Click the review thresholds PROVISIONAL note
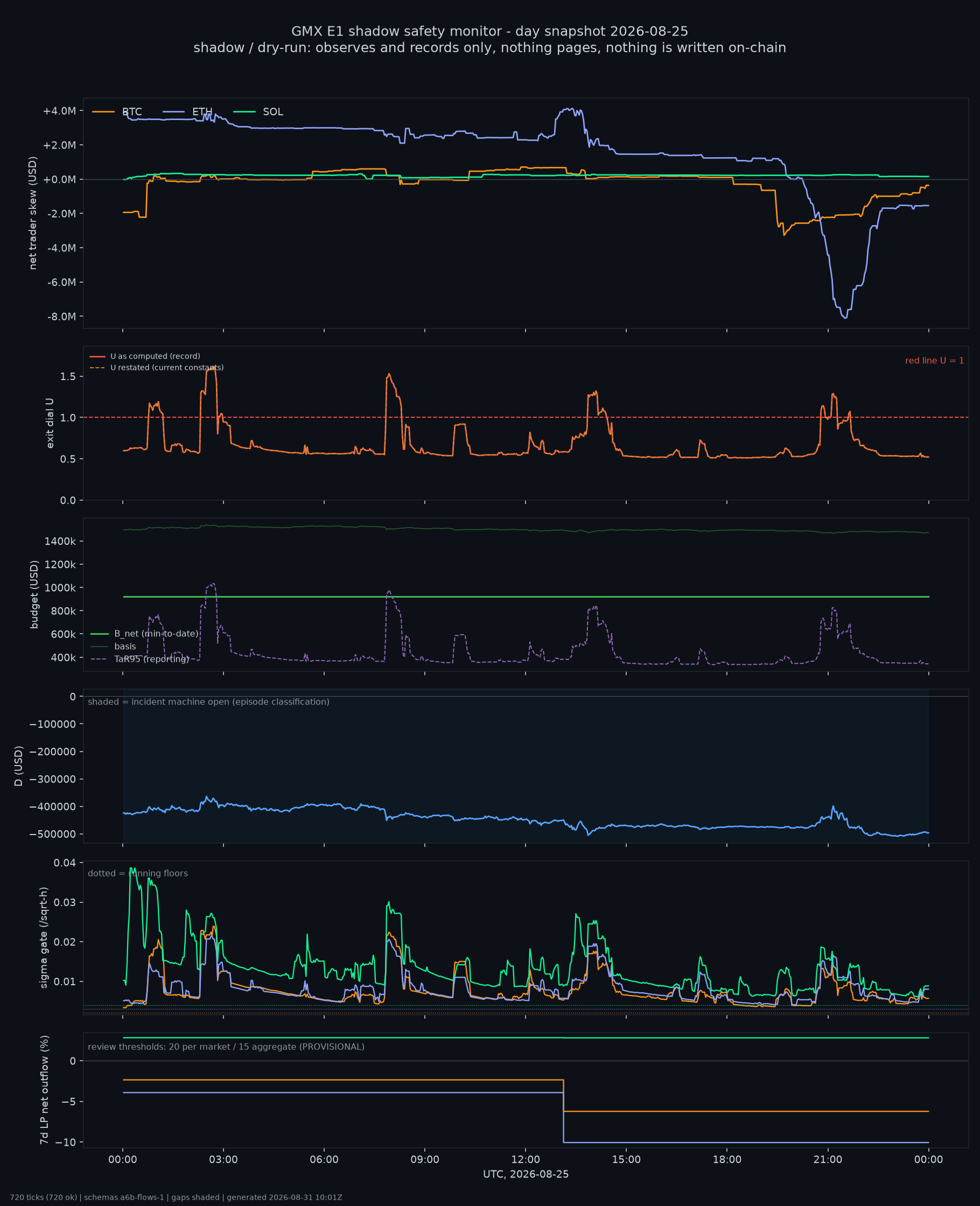980x1206 pixels. click(226, 1047)
